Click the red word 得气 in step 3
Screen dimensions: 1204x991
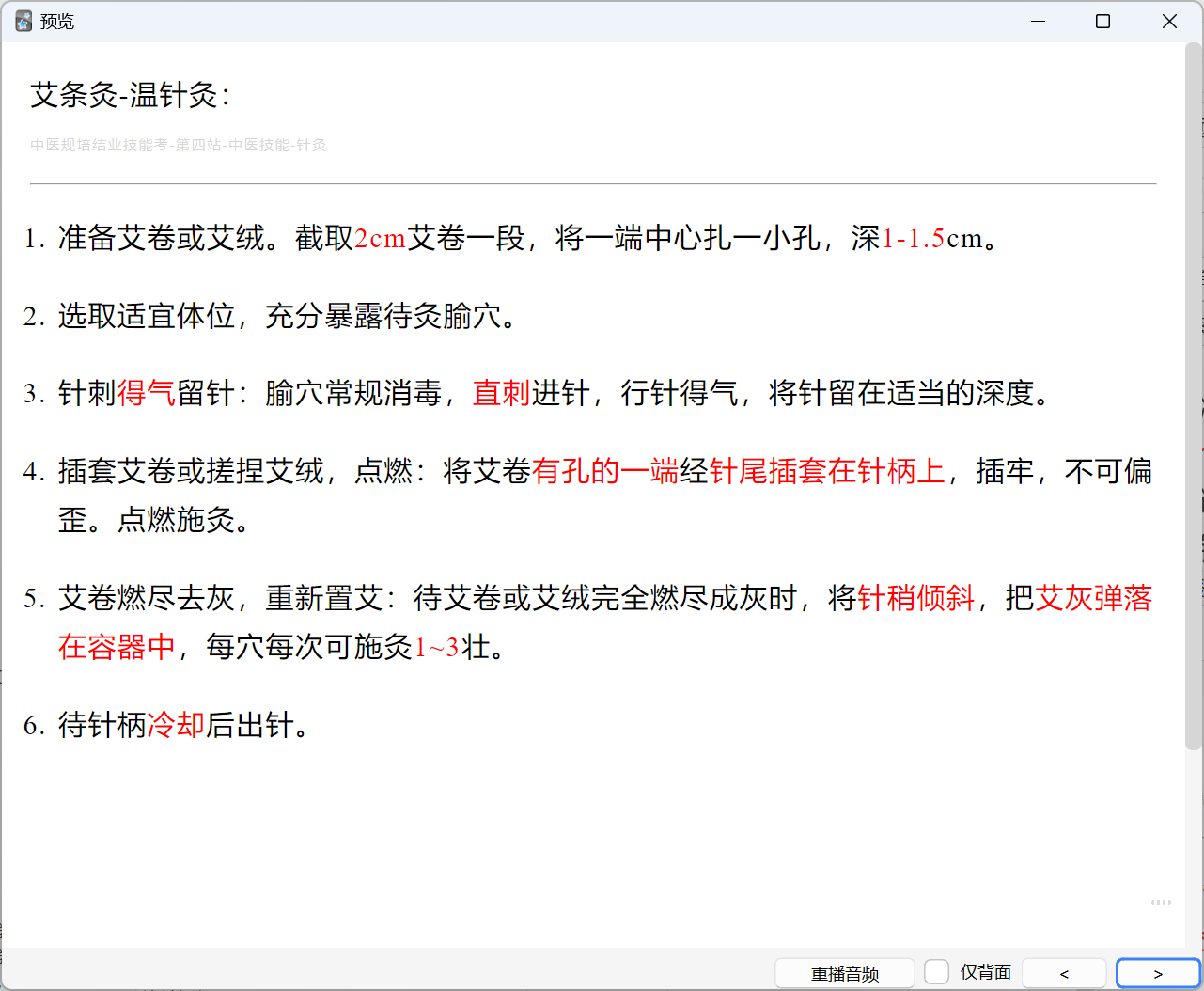(147, 393)
